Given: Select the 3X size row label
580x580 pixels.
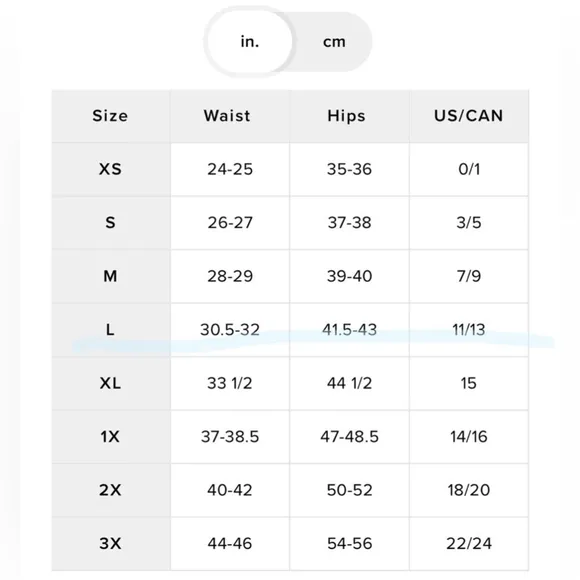Looking at the screenshot, I should [111, 543].
